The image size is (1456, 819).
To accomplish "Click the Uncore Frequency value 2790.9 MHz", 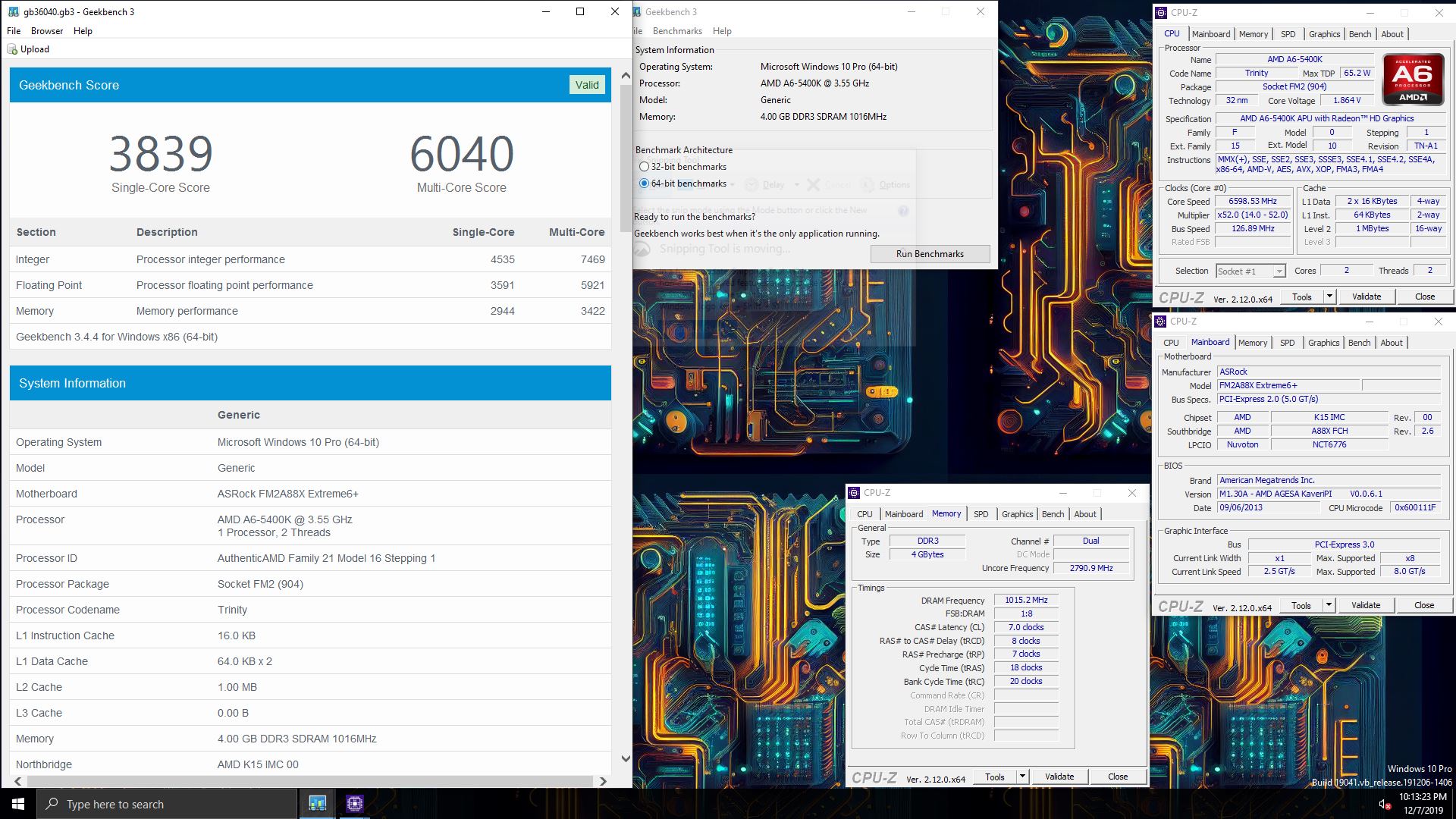I will coord(1091,568).
